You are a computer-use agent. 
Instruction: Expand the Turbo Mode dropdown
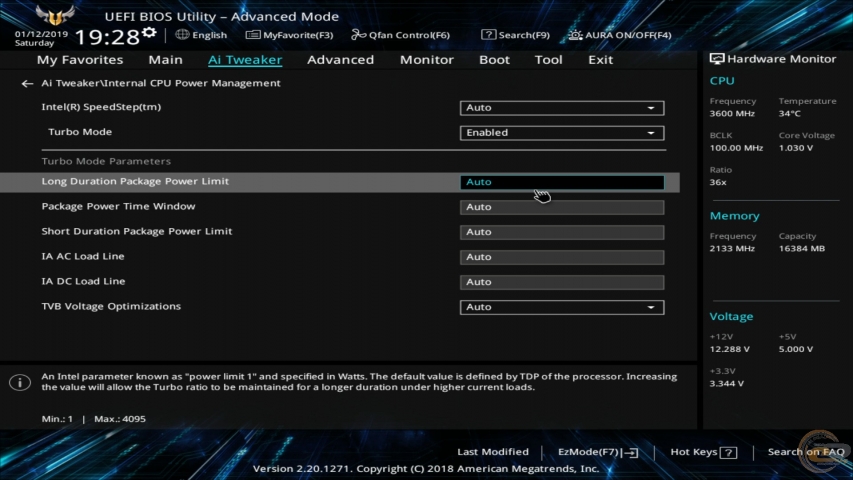(x=562, y=133)
